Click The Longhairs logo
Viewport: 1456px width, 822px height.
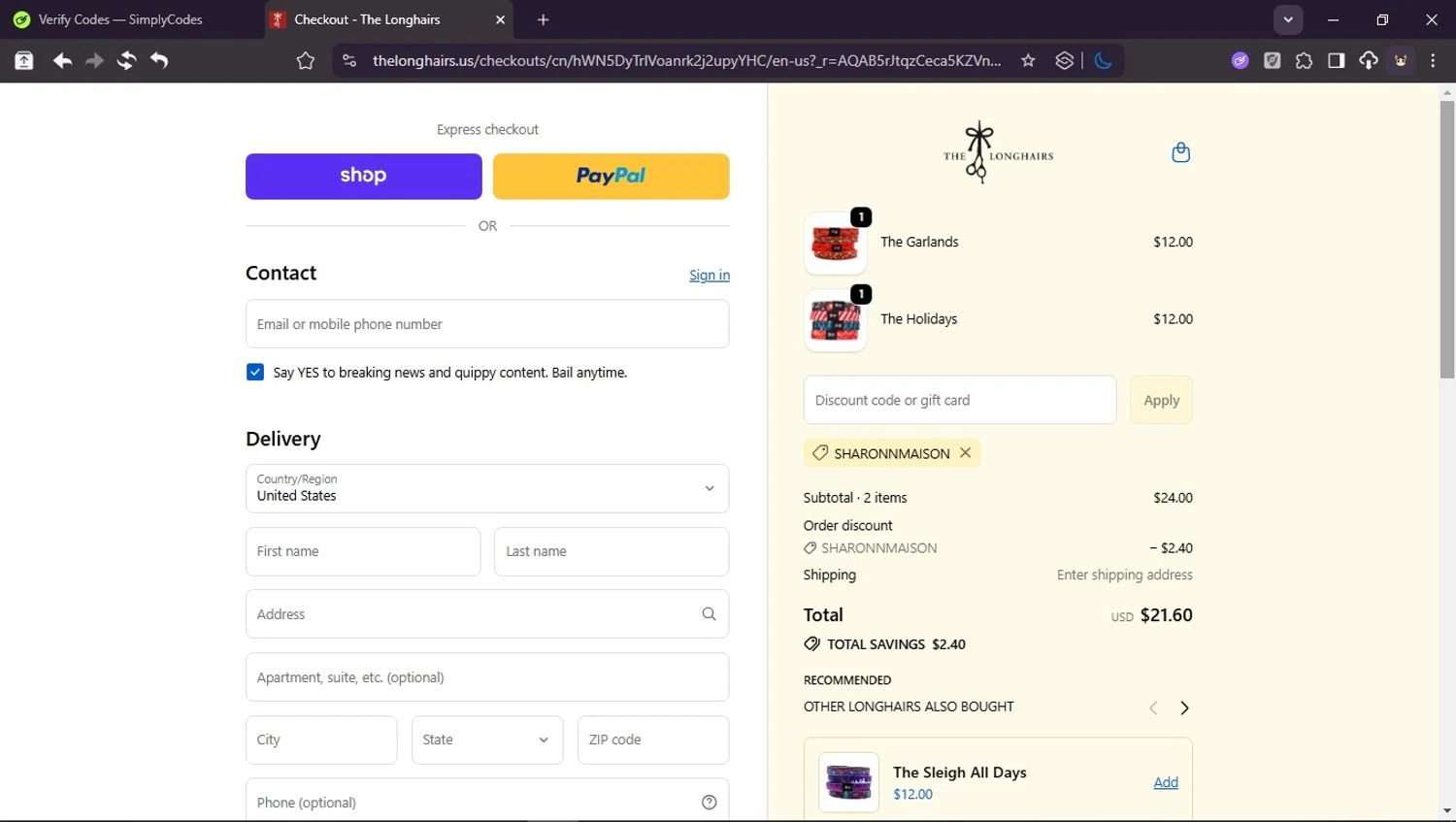pos(998,152)
